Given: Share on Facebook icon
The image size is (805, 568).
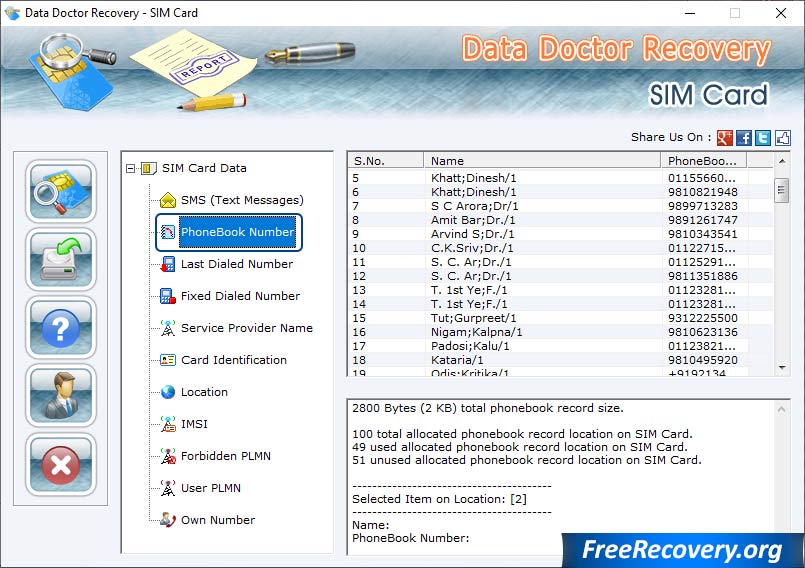Looking at the screenshot, I should (x=744, y=138).
